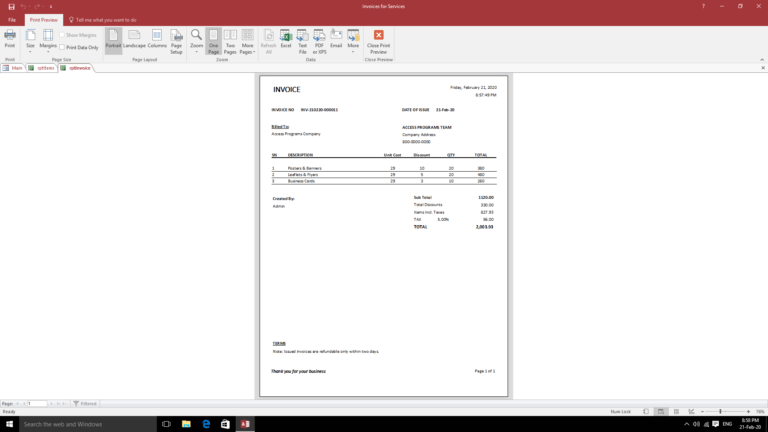Screen dimensions: 768x432
Task: Switch to Report View in status bar
Action: point(646,412)
